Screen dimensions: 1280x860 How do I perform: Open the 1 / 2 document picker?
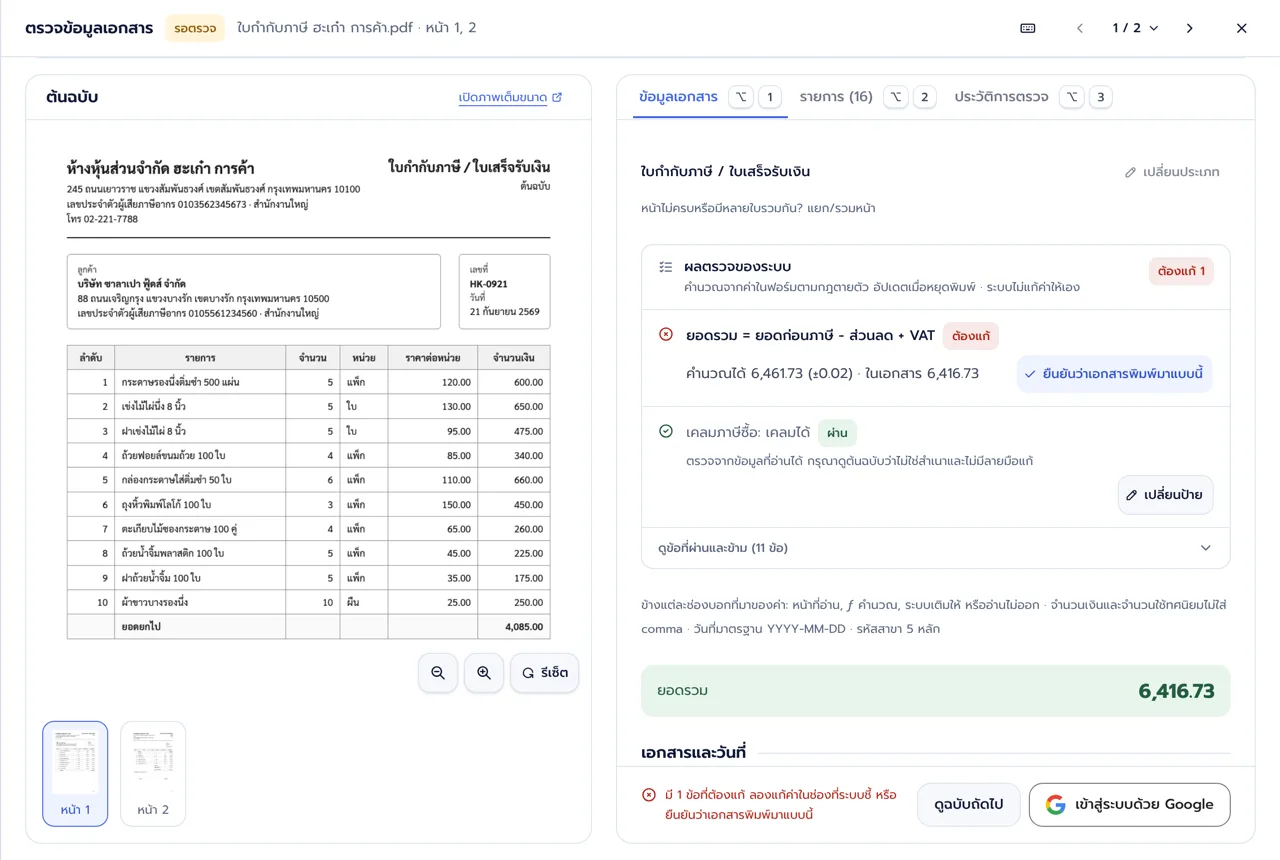[1135, 28]
